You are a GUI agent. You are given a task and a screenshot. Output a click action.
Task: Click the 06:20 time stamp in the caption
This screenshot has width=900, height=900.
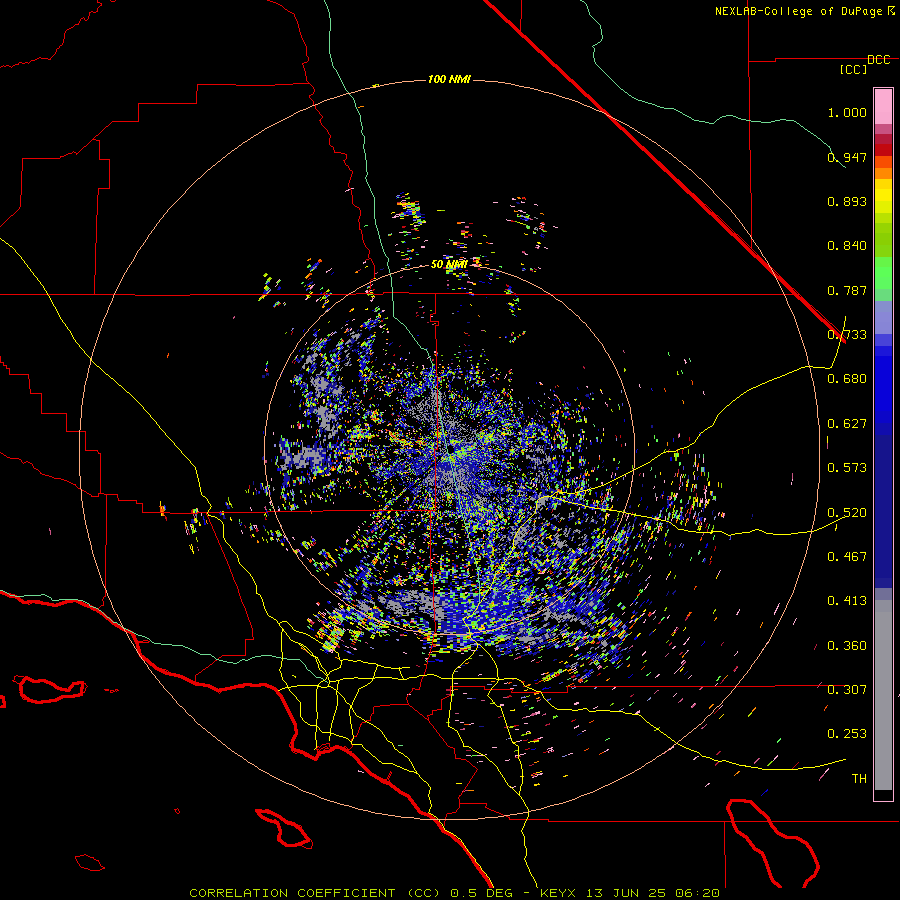[x=697, y=893]
